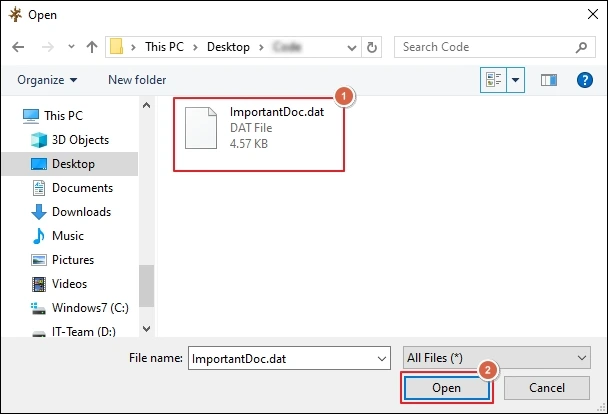Click the Cancel button
The image size is (608, 414).
click(547, 388)
